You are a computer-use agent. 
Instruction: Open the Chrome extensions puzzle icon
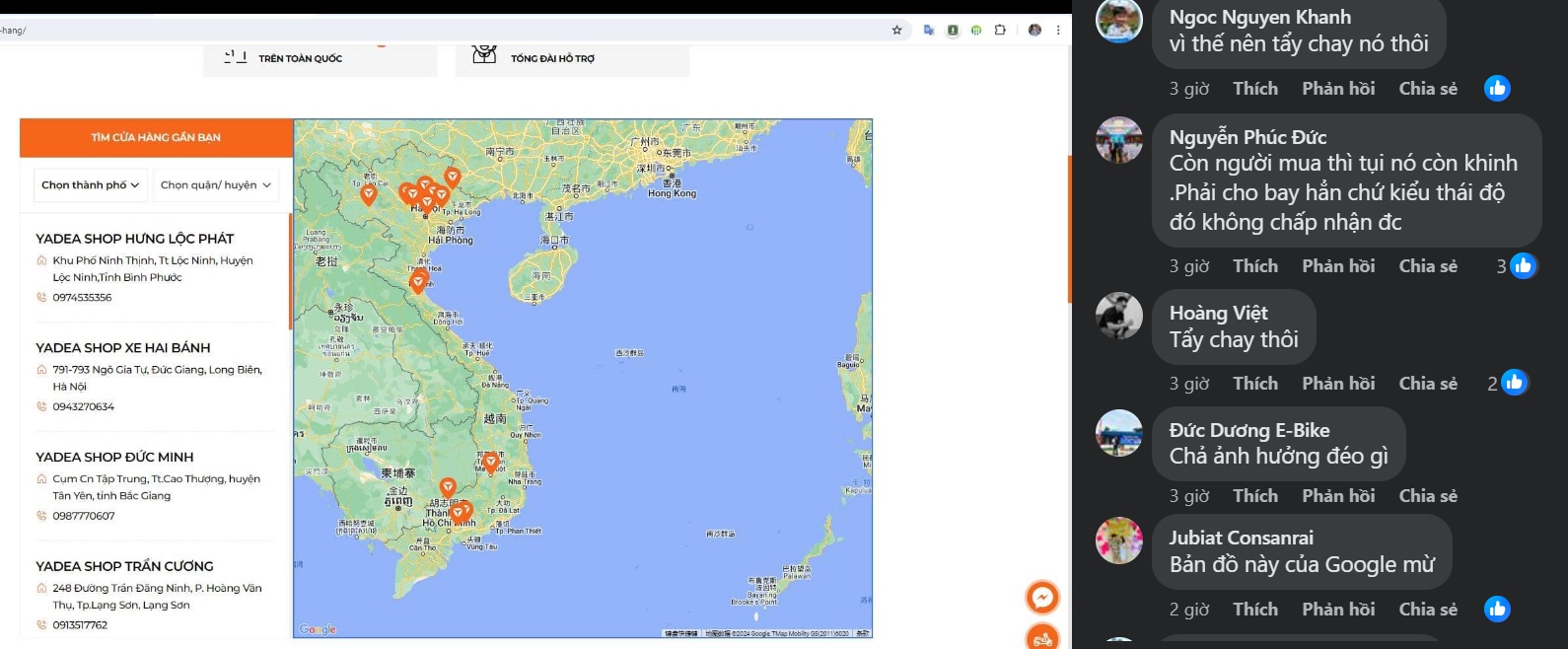(1000, 30)
